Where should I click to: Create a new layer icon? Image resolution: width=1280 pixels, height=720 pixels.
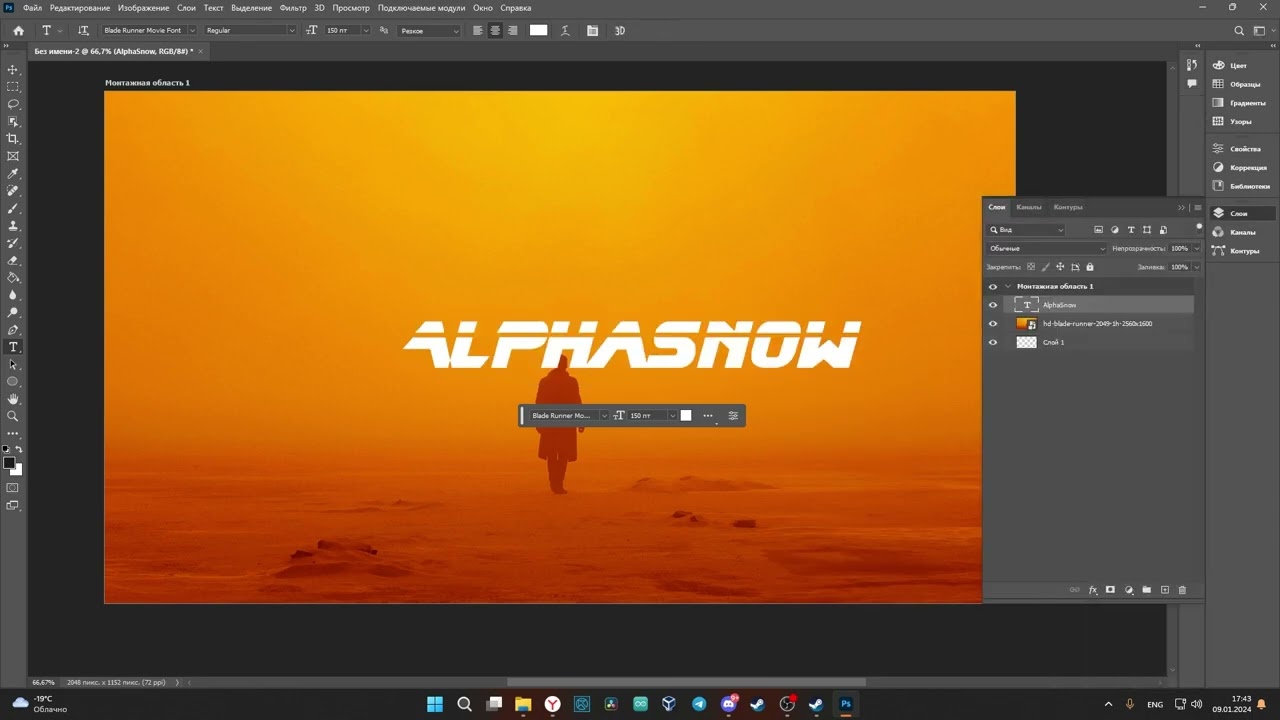[x=1165, y=590]
